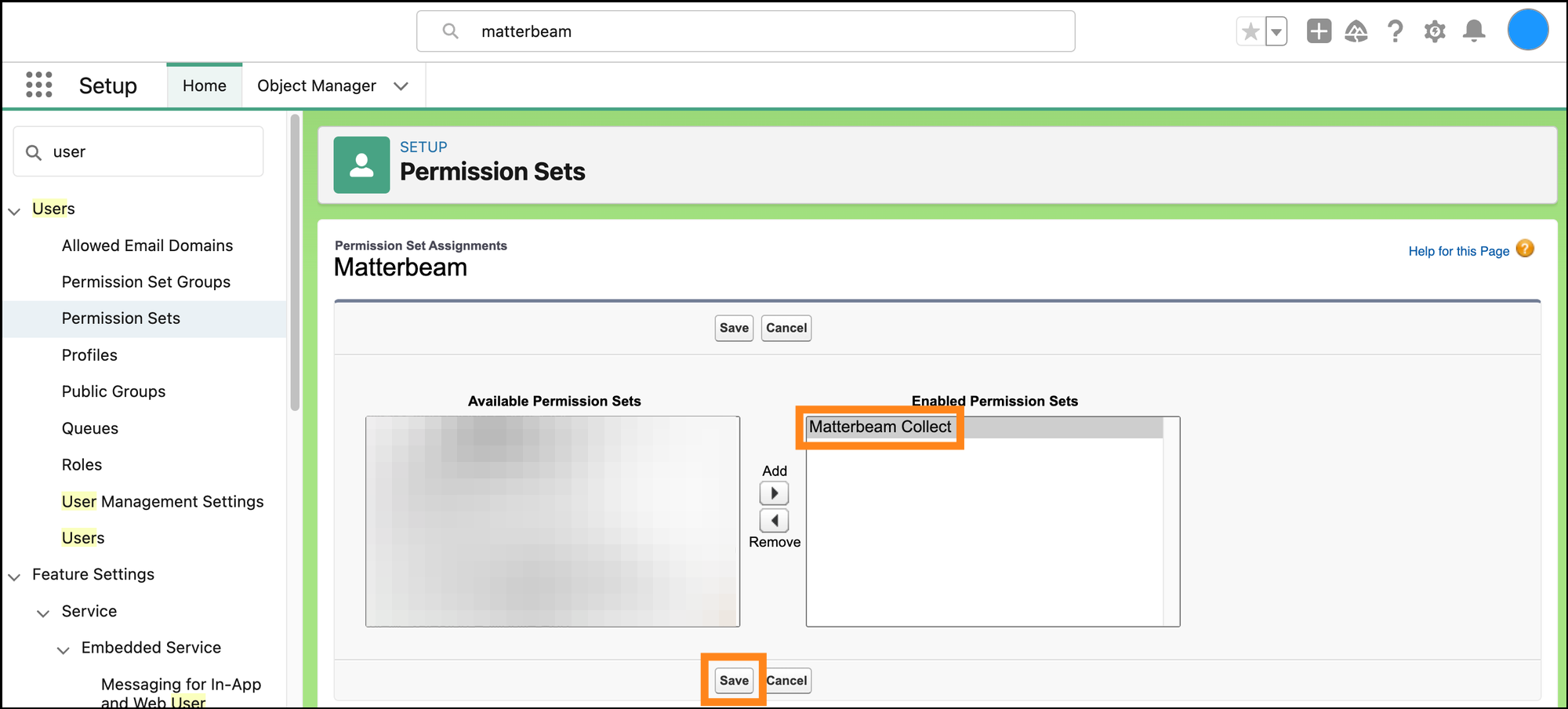Click the Enabled Permission Sets list scrollbar
The image size is (1568, 709).
pyautogui.click(x=1171, y=522)
